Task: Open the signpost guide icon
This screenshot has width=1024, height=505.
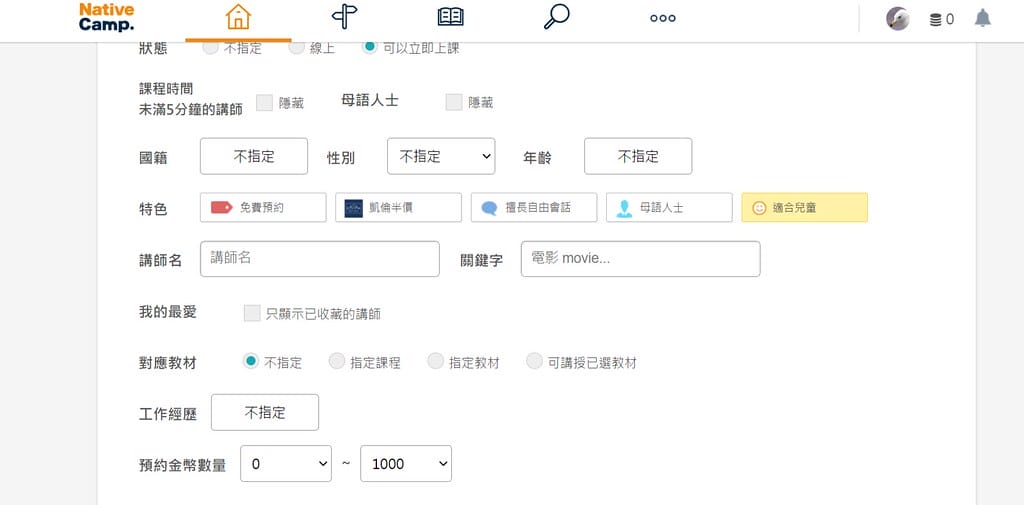Action: pyautogui.click(x=344, y=17)
